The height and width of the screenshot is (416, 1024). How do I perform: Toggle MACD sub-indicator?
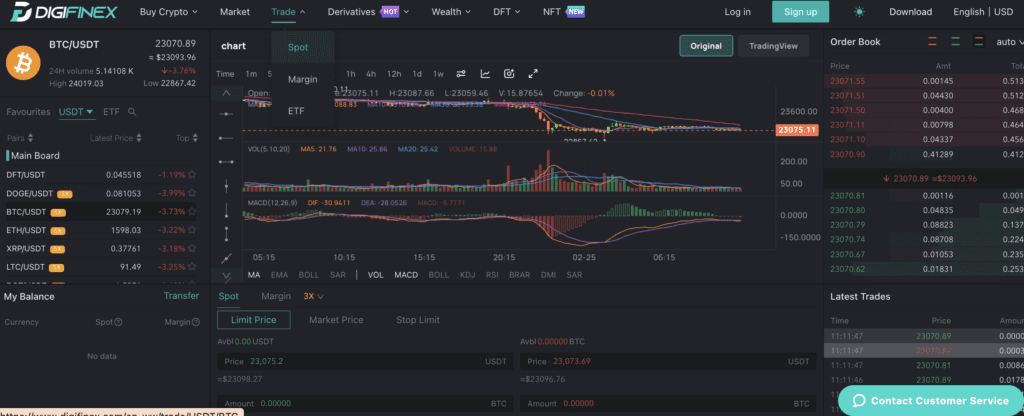point(406,275)
